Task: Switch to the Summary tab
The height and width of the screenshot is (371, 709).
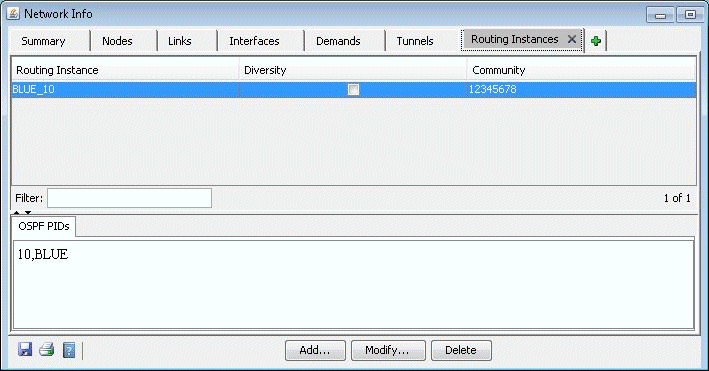Action: pos(43,41)
